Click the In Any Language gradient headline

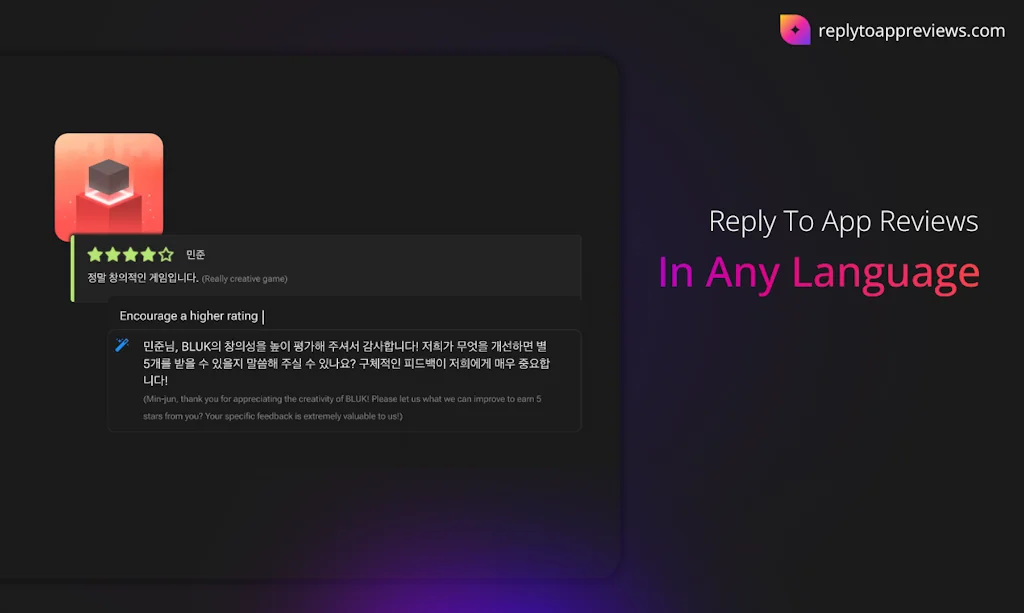pyautogui.click(x=819, y=273)
